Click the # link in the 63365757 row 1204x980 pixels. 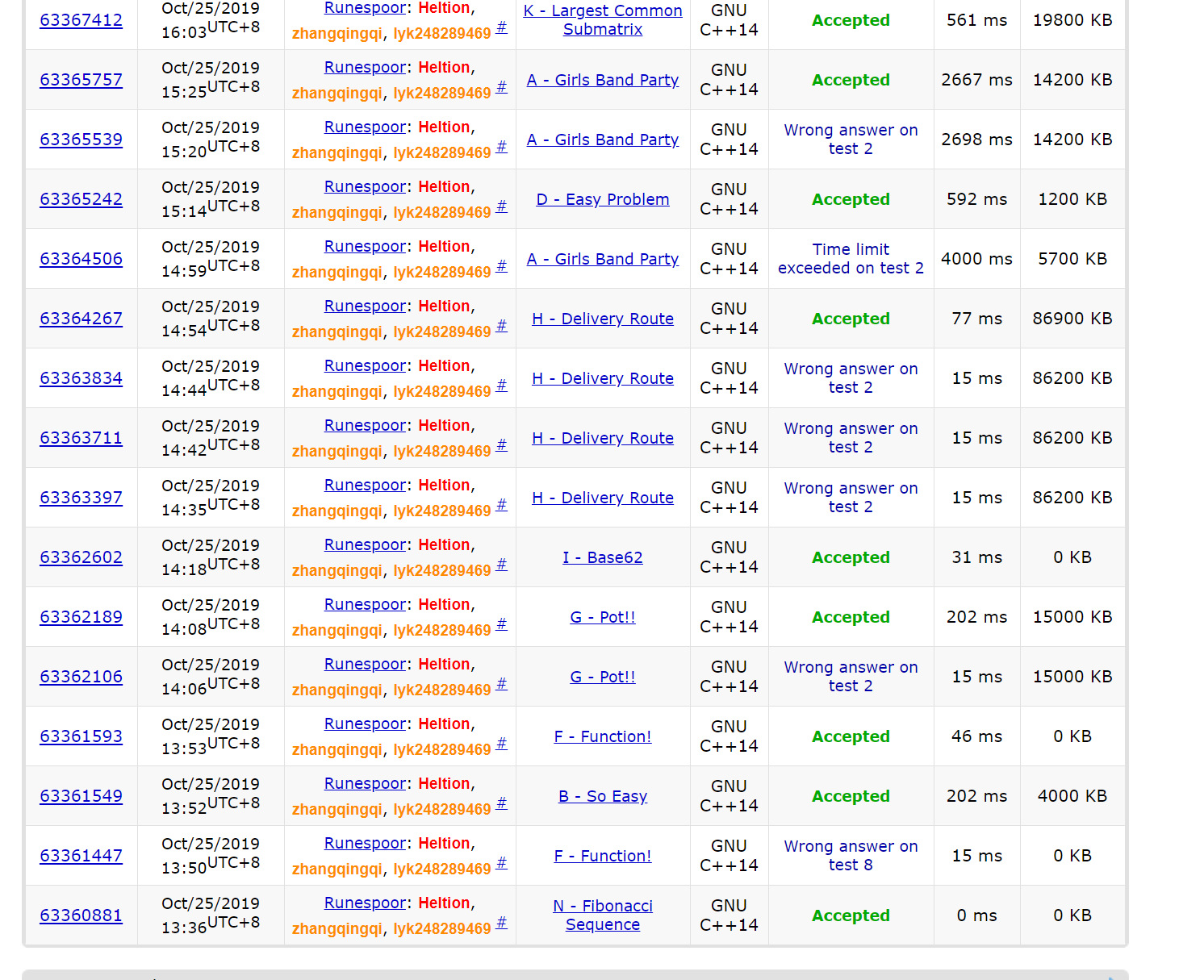(x=501, y=87)
